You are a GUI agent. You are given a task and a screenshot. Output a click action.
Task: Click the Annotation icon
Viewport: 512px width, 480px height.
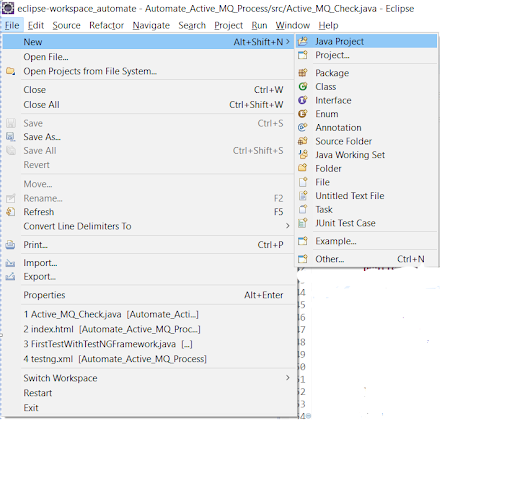(x=303, y=127)
